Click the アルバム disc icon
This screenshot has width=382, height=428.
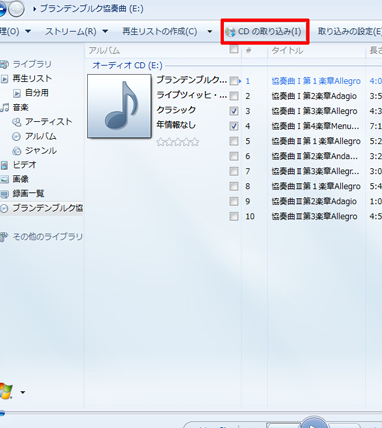[16, 136]
